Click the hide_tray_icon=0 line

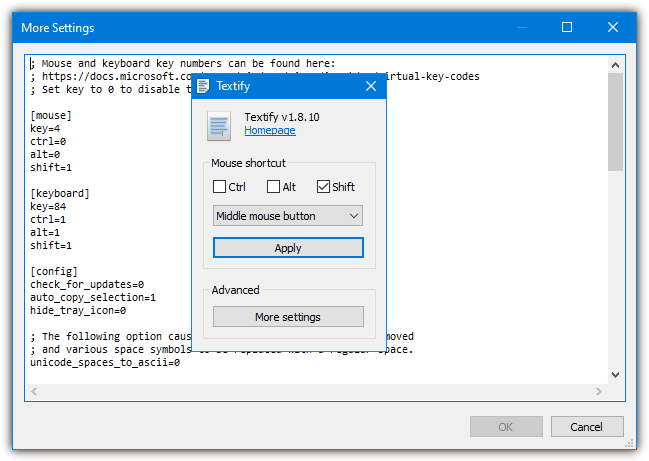point(78,311)
